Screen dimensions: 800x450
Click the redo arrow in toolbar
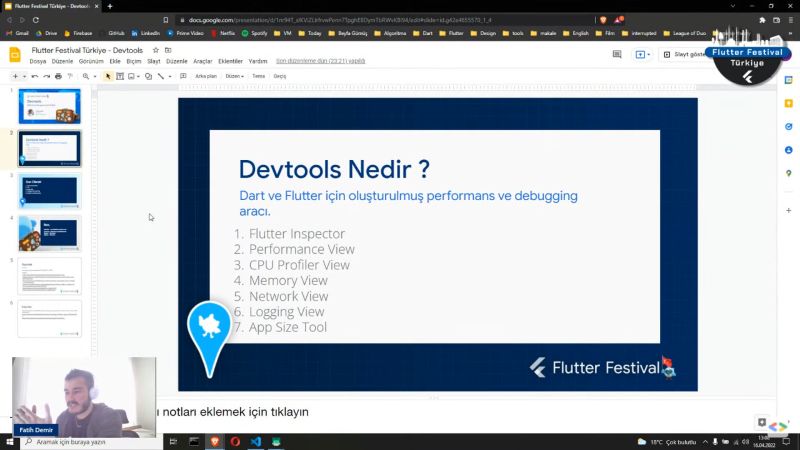coord(46,76)
